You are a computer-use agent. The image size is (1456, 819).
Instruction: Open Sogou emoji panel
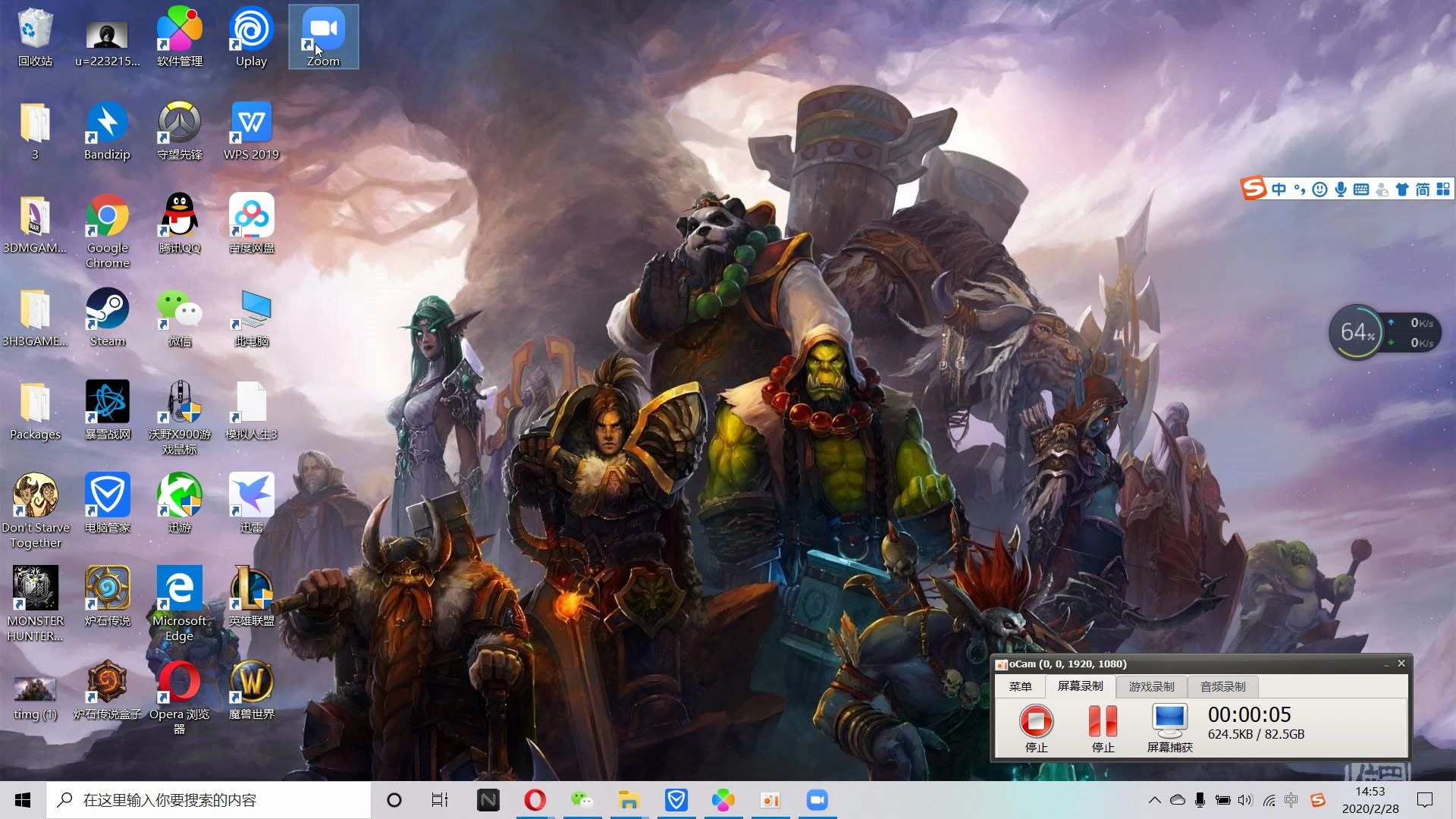tap(1319, 189)
